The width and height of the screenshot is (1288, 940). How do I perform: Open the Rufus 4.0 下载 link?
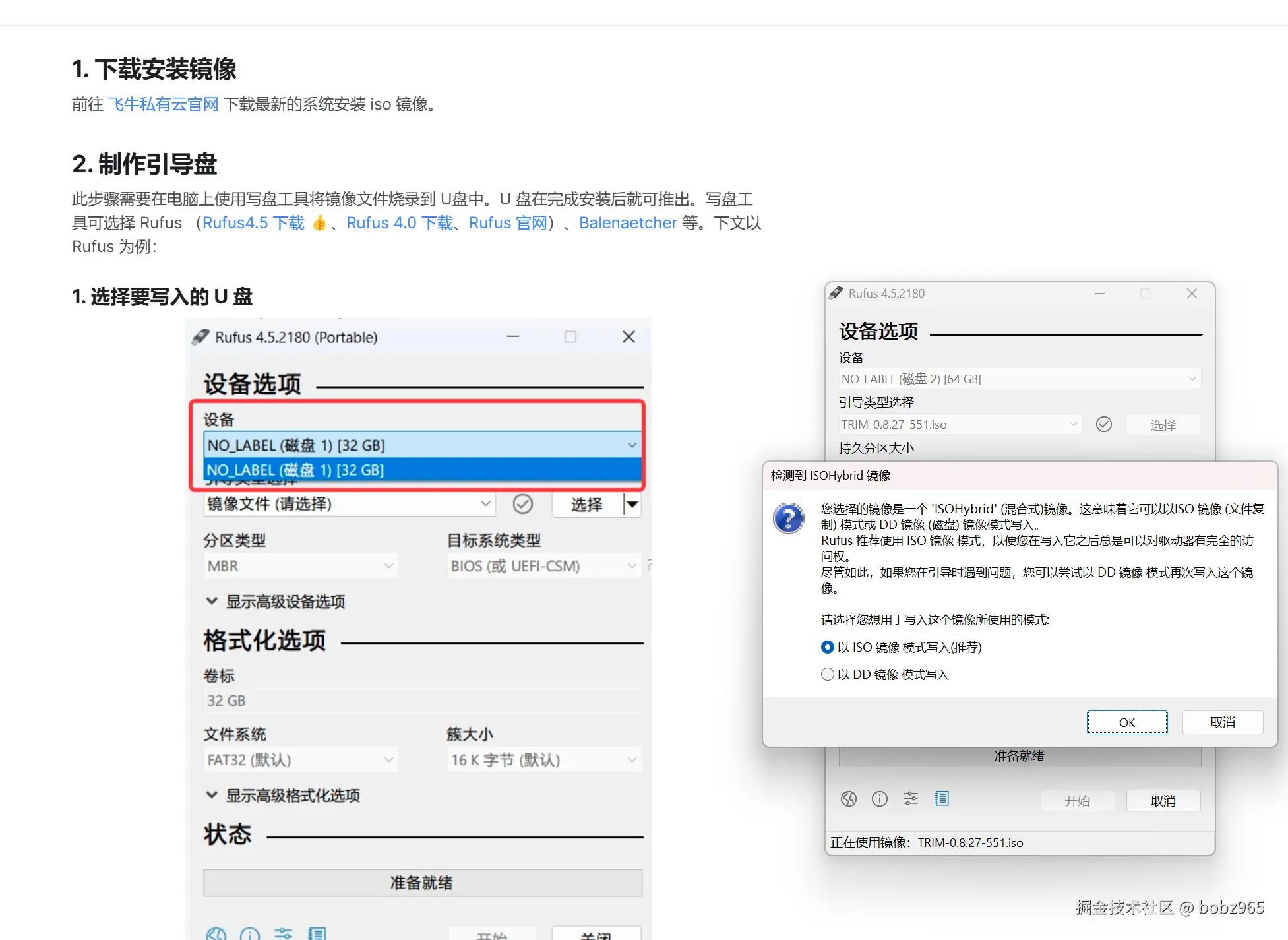[400, 223]
